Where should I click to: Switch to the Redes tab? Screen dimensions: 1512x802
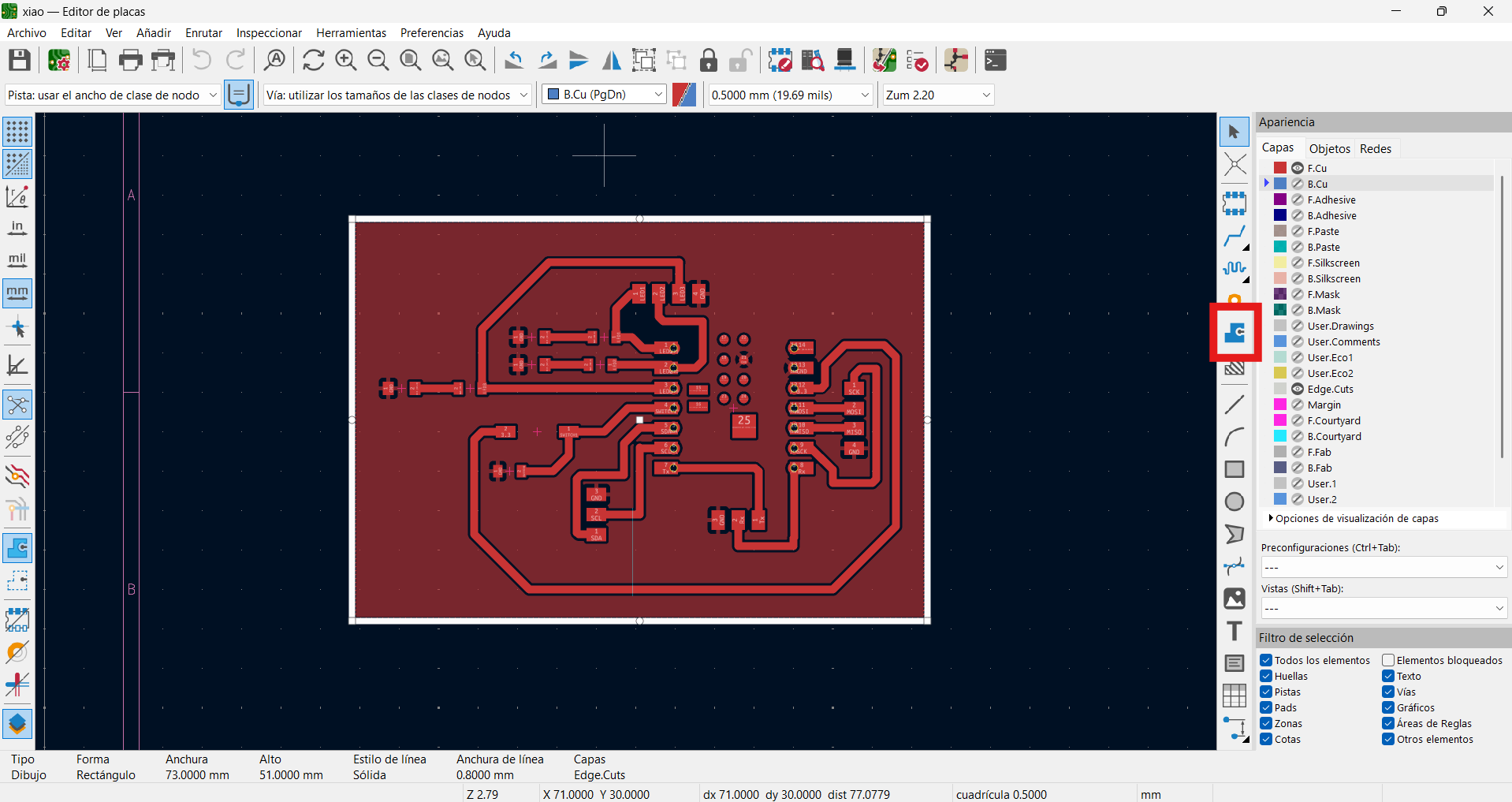point(1376,148)
